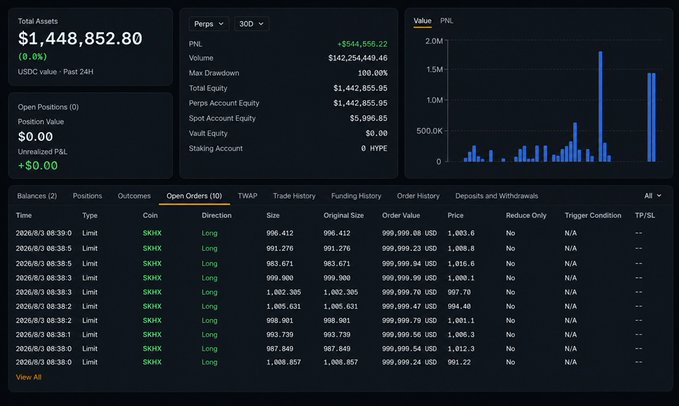Select the price cell 1,016.6
Screen dimensions: 679x406
pyautogui.click(x=461, y=263)
